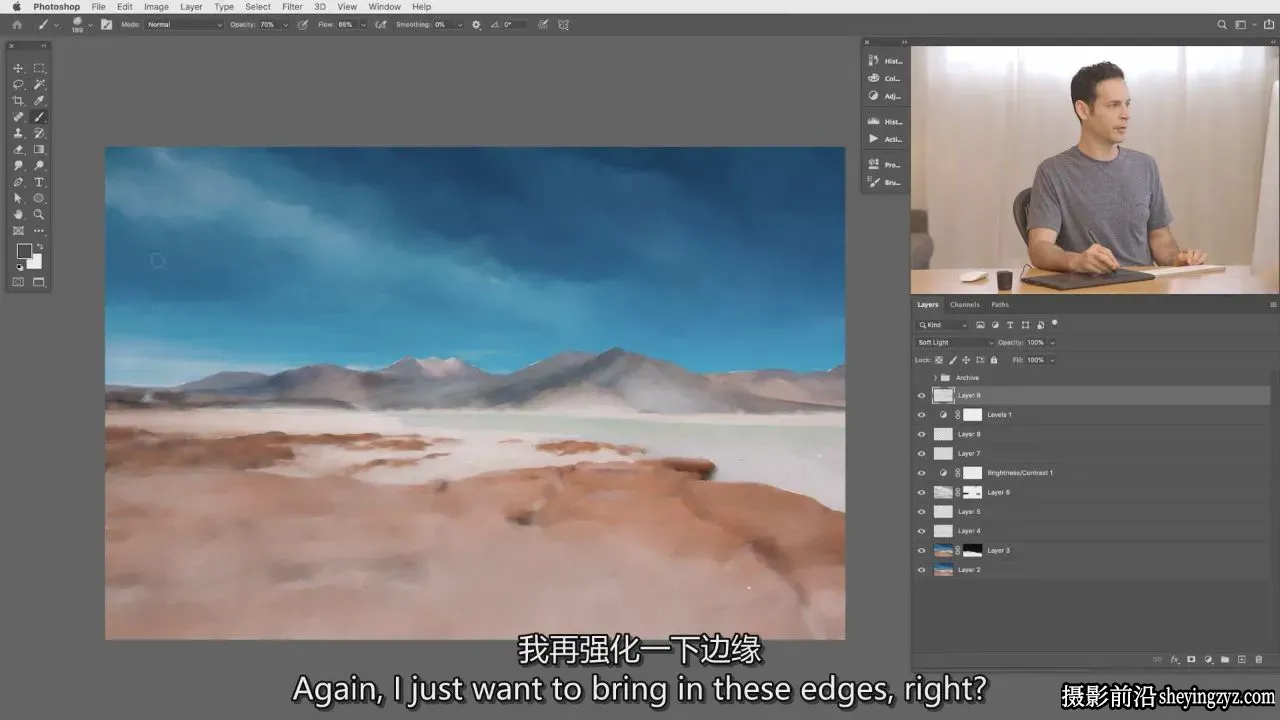Toggle visibility of Layer 2
The height and width of the screenshot is (720, 1280).
(x=922, y=570)
